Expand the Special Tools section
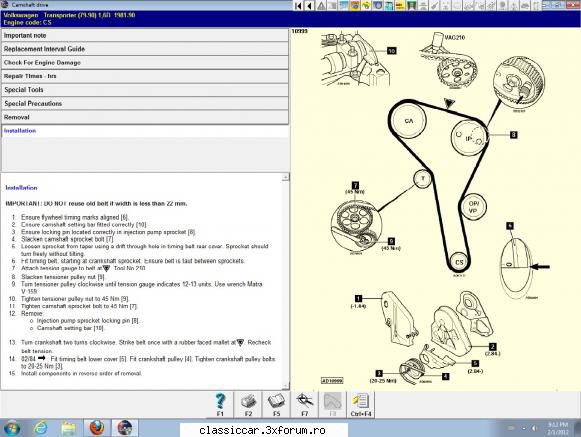Image resolution: width=581 pixels, height=437 pixels. [145, 90]
